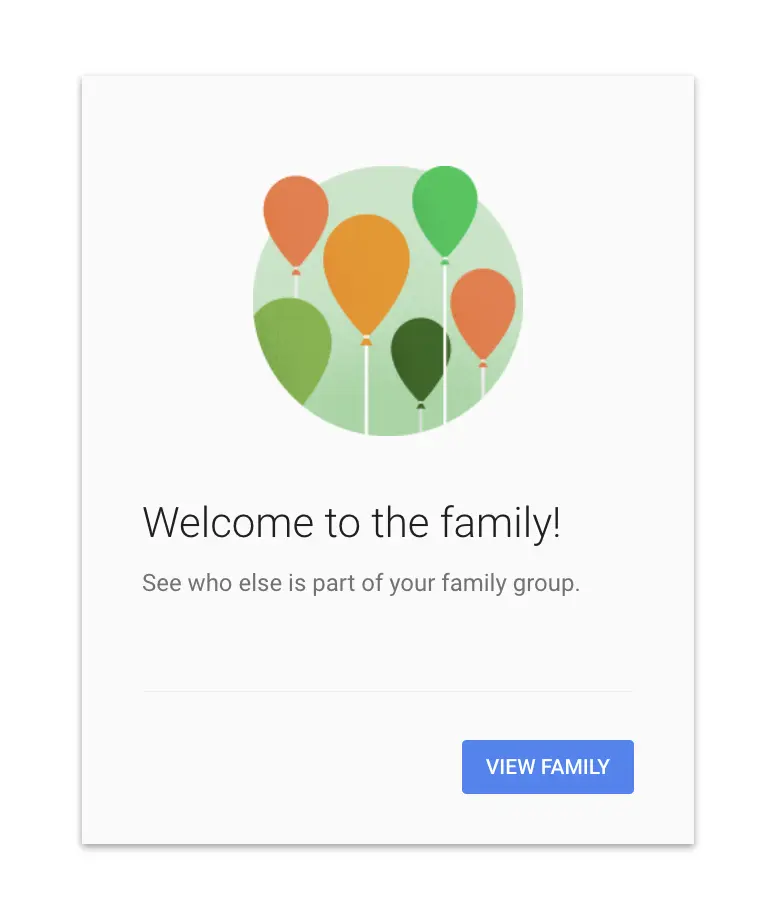This screenshot has height=898, width=764.
Task: Click the dark green small balloon
Action: click(x=420, y=359)
